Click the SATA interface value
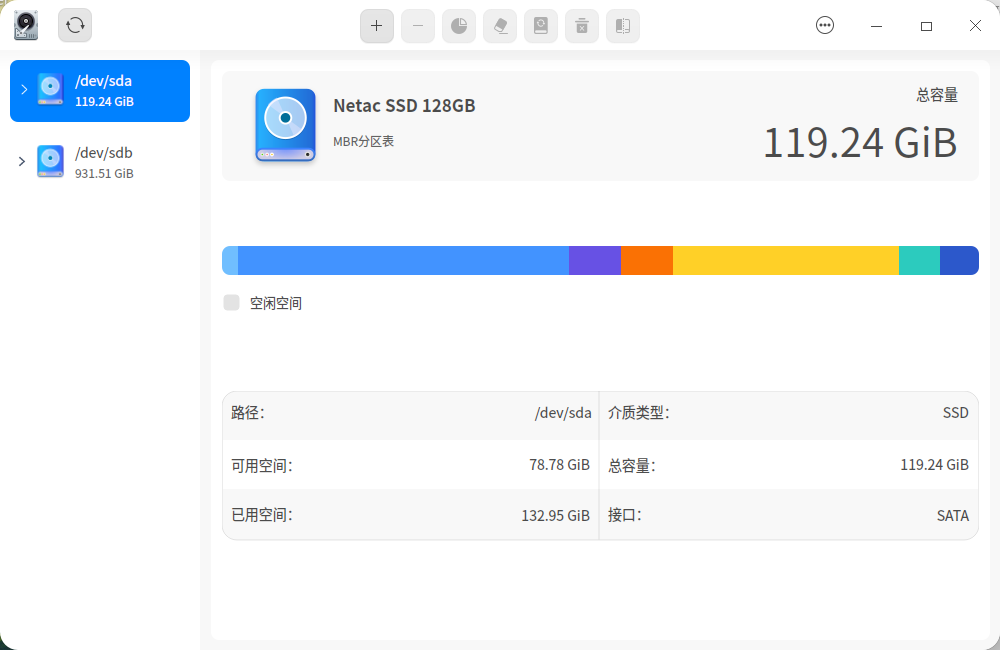 pyautogui.click(x=953, y=515)
